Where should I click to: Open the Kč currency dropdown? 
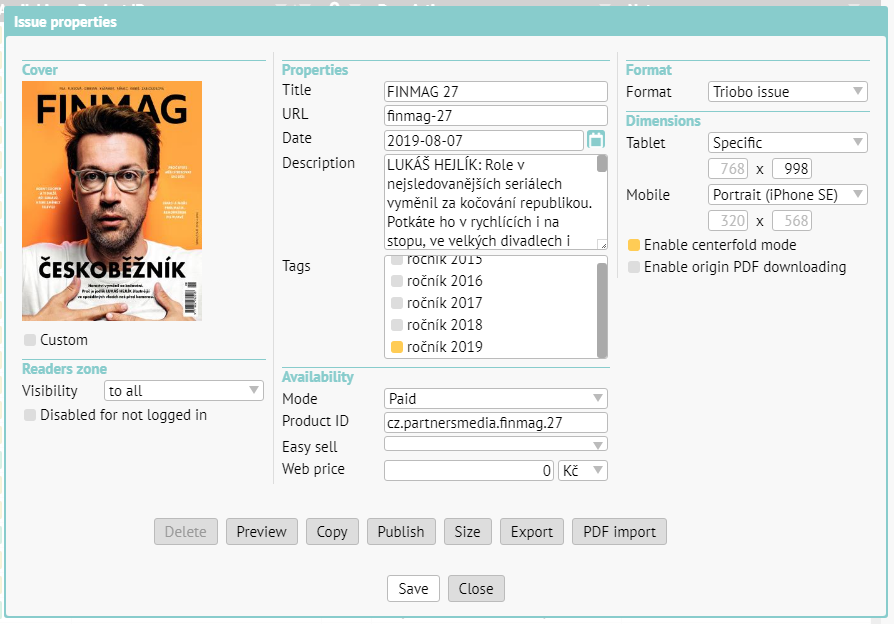(583, 470)
